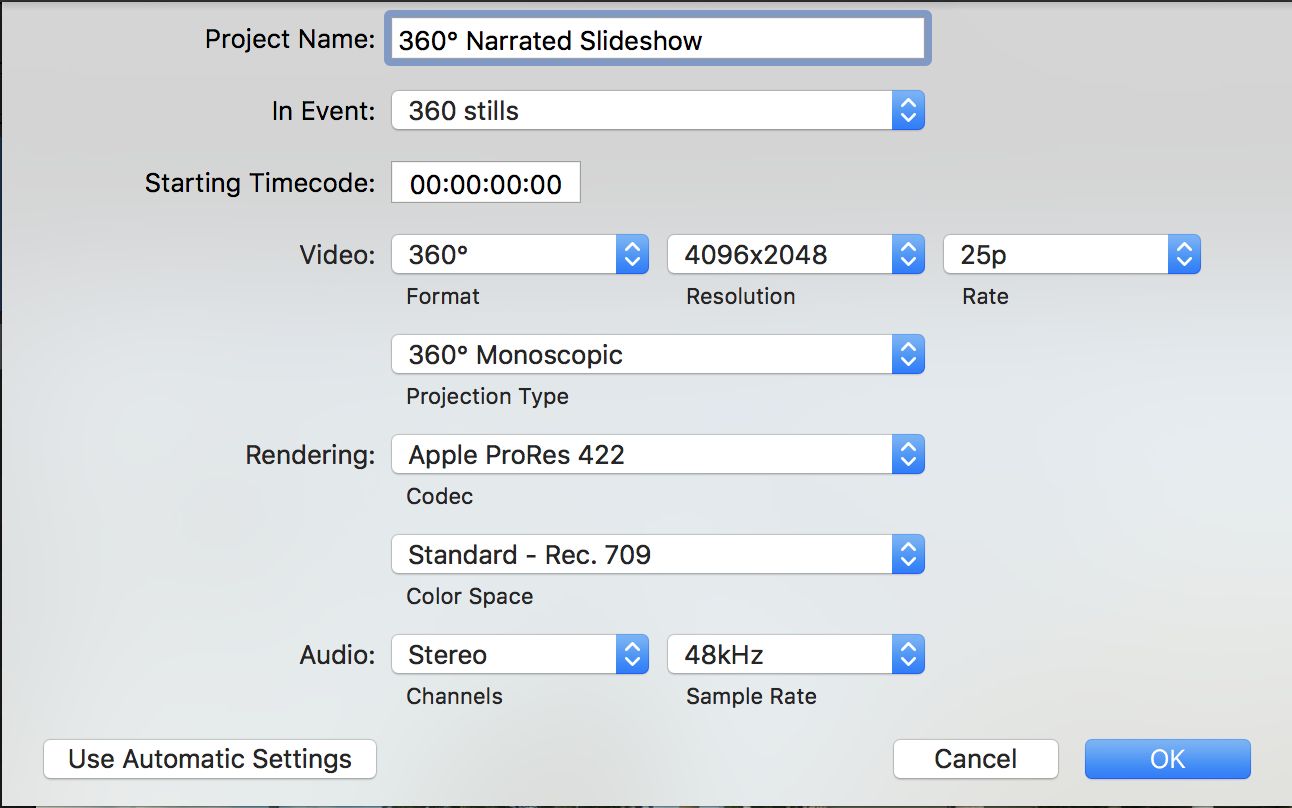Click the blue chevron icon beside 25p
Viewport: 1292px width, 808px height.
[1184, 255]
